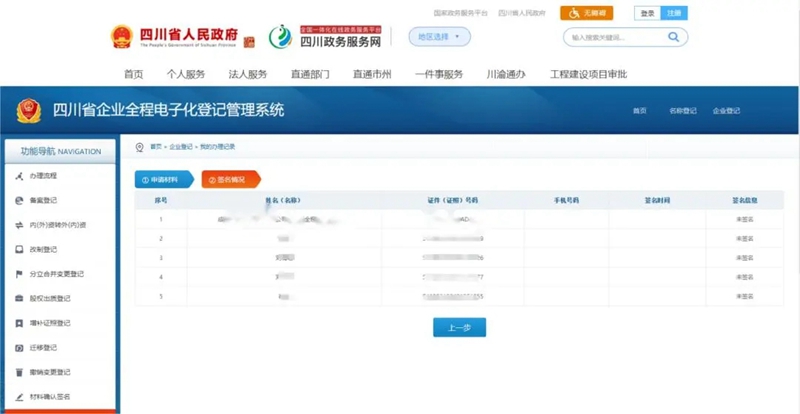800x414 pixels.
Task: Switch to the ① 申请材料 step tab
Action: point(164,180)
